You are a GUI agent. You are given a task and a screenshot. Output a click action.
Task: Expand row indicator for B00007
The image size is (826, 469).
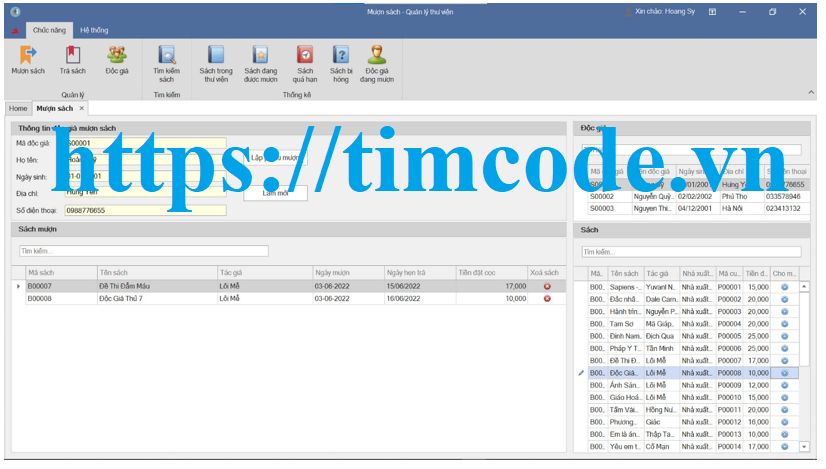pyautogui.click(x=18, y=286)
